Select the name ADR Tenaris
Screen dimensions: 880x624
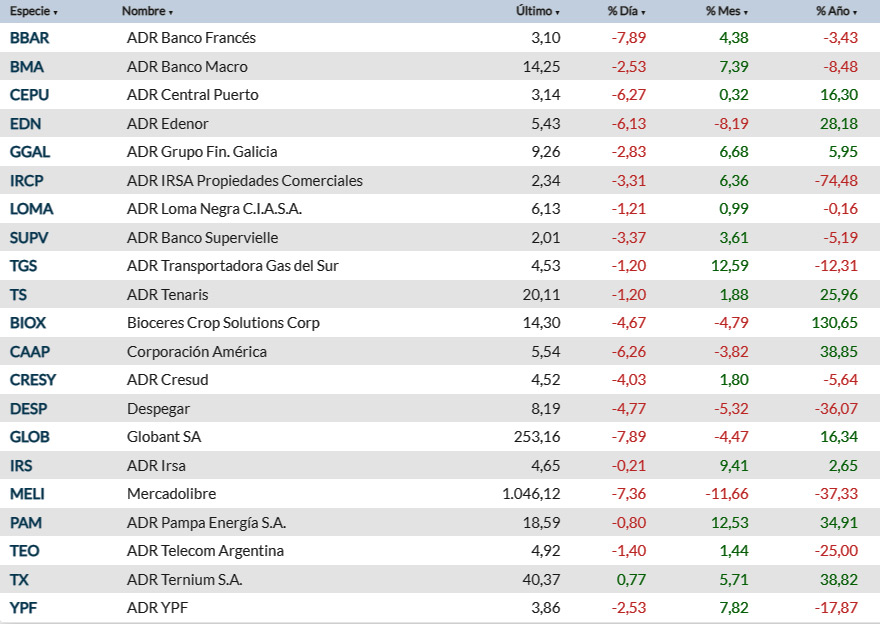(168, 295)
